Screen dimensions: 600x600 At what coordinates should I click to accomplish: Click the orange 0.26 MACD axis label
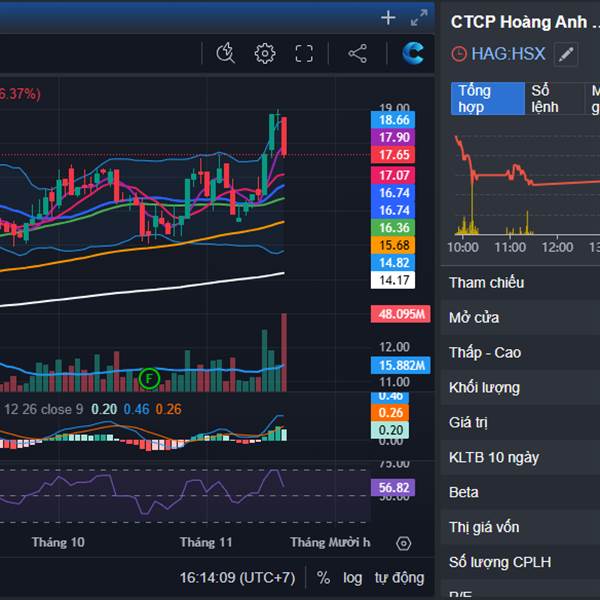tap(390, 412)
